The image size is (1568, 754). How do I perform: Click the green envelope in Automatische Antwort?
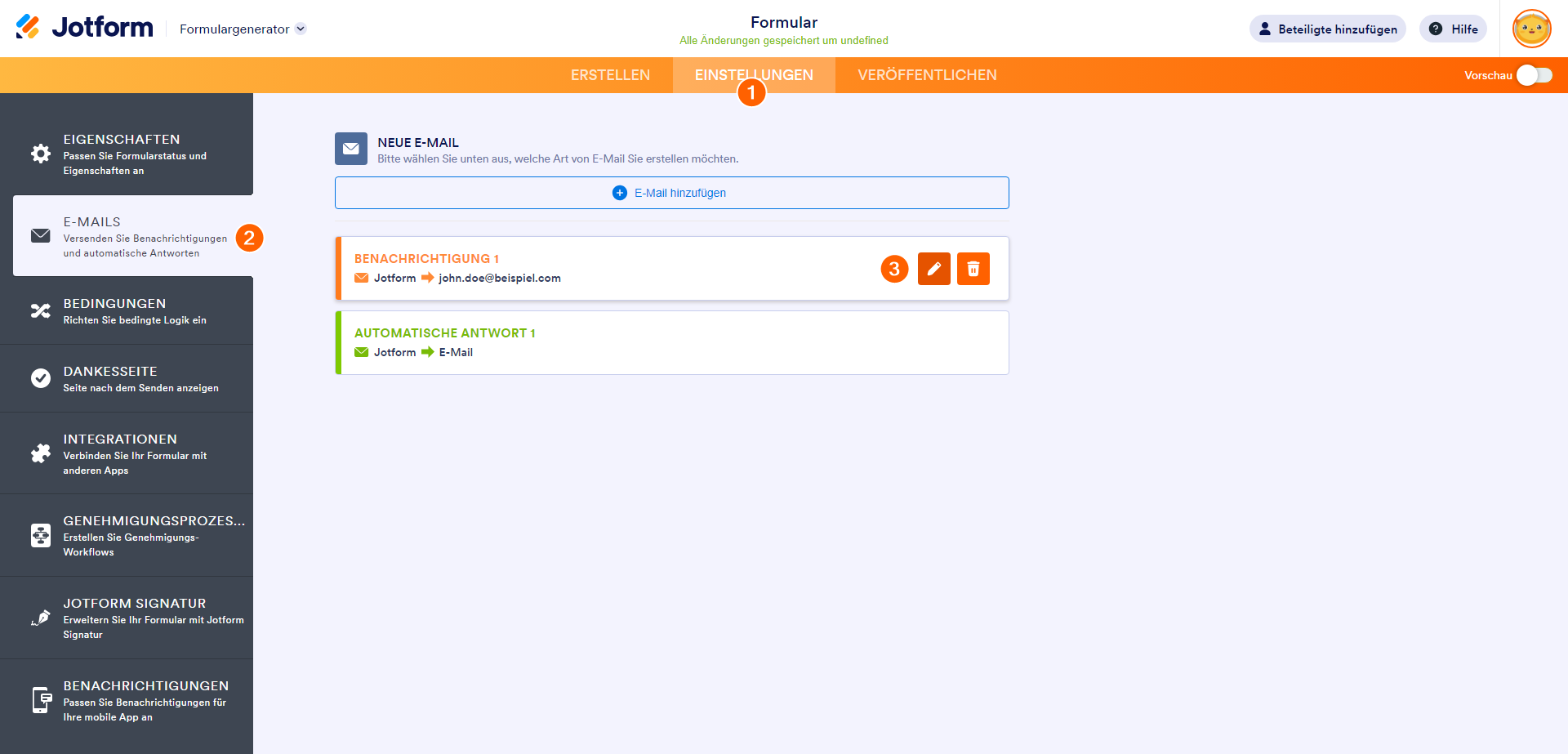coord(362,352)
